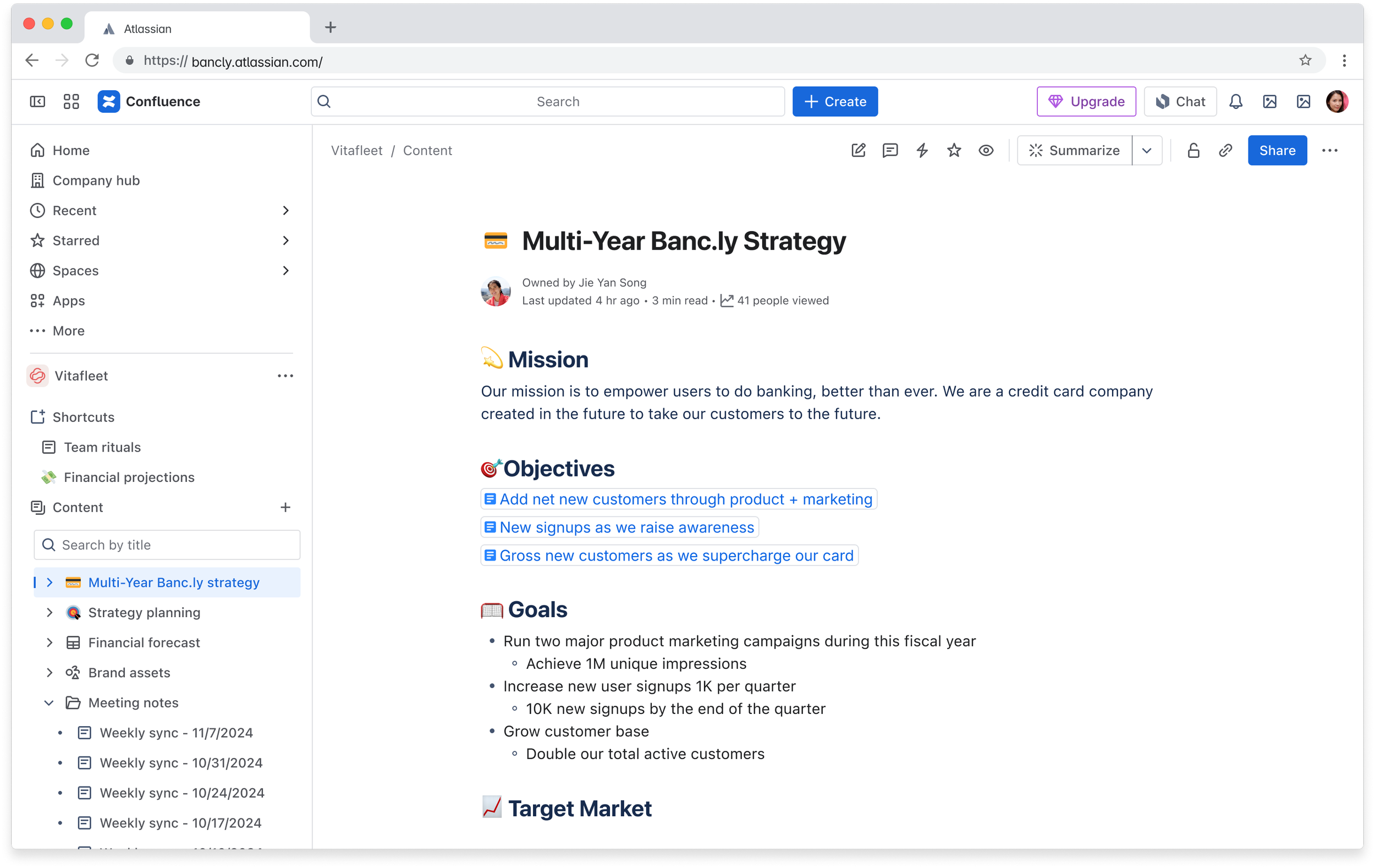The width and height of the screenshot is (1375, 868).
Task: Collapse the Meeting notes folder
Action: coord(49,702)
